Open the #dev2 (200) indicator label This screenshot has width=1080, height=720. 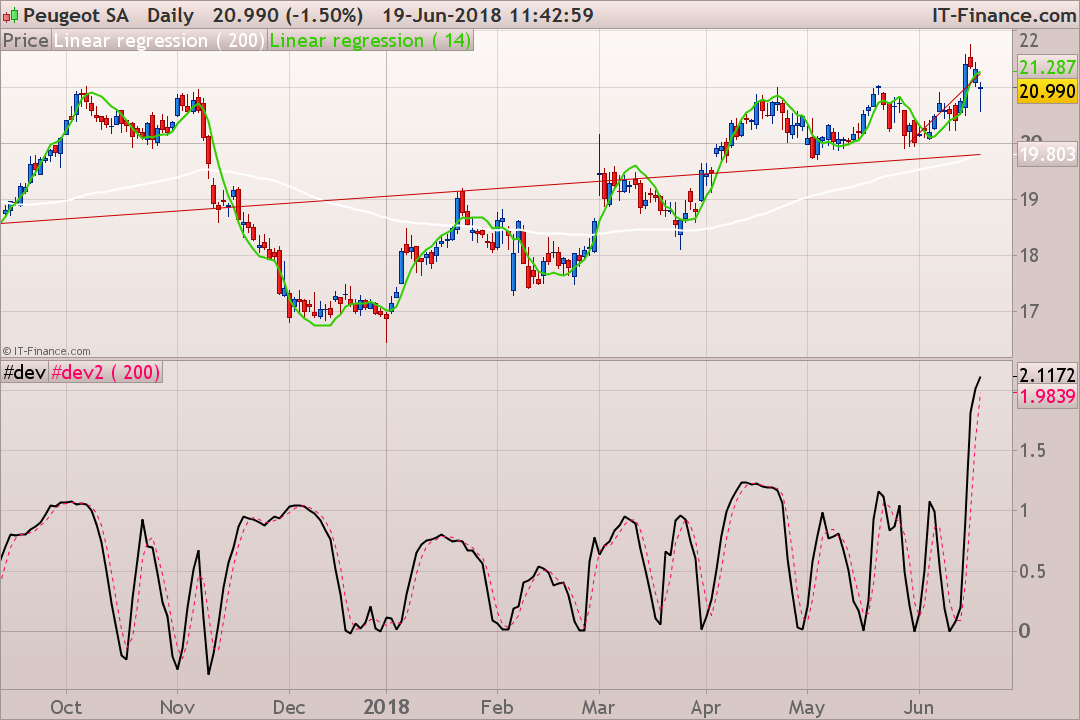pyautogui.click(x=105, y=373)
